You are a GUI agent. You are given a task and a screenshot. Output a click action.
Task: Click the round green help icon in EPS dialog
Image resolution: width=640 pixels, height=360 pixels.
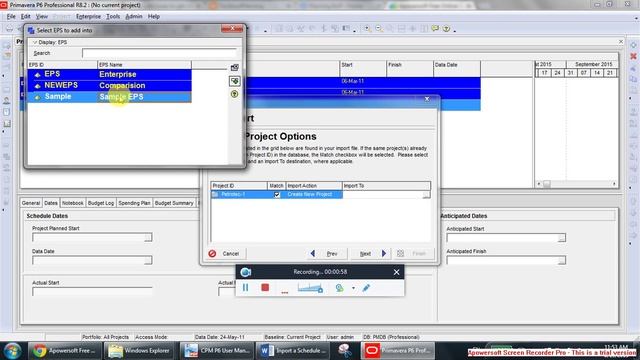tap(234, 94)
